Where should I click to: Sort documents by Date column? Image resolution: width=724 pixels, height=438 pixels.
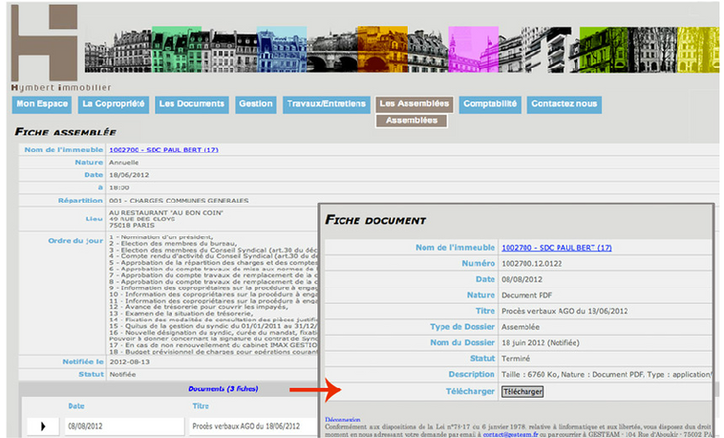pos(76,406)
